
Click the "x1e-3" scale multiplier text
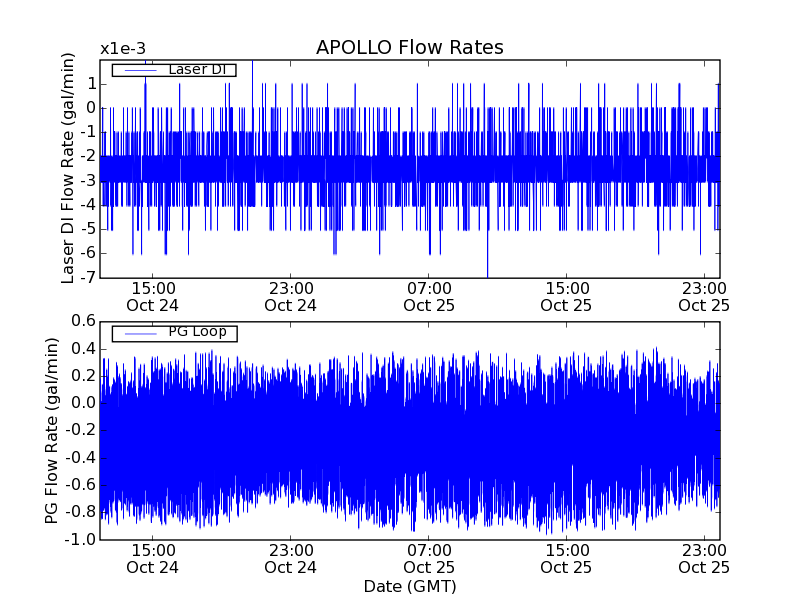122,49
